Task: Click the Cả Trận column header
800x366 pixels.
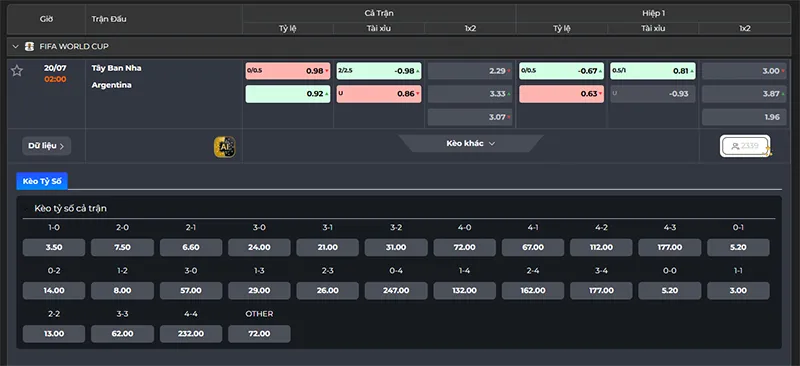Action: click(x=379, y=13)
